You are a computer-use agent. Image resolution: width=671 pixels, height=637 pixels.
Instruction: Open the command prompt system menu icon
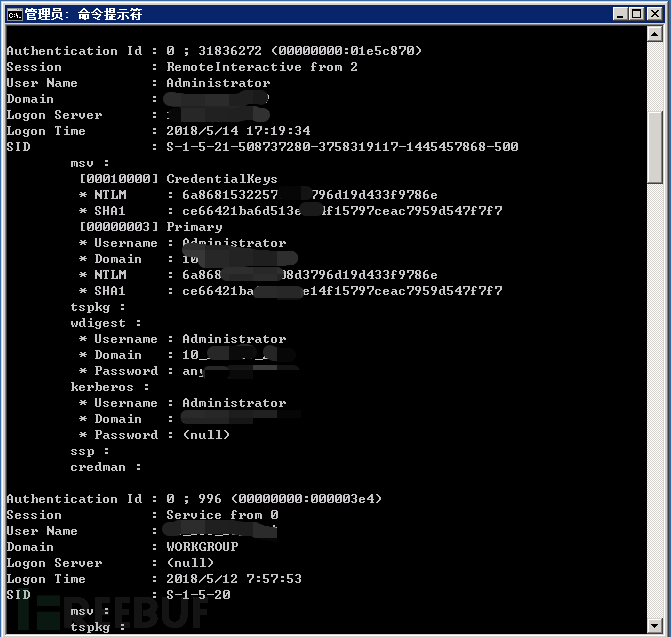pyautogui.click(x=15, y=15)
